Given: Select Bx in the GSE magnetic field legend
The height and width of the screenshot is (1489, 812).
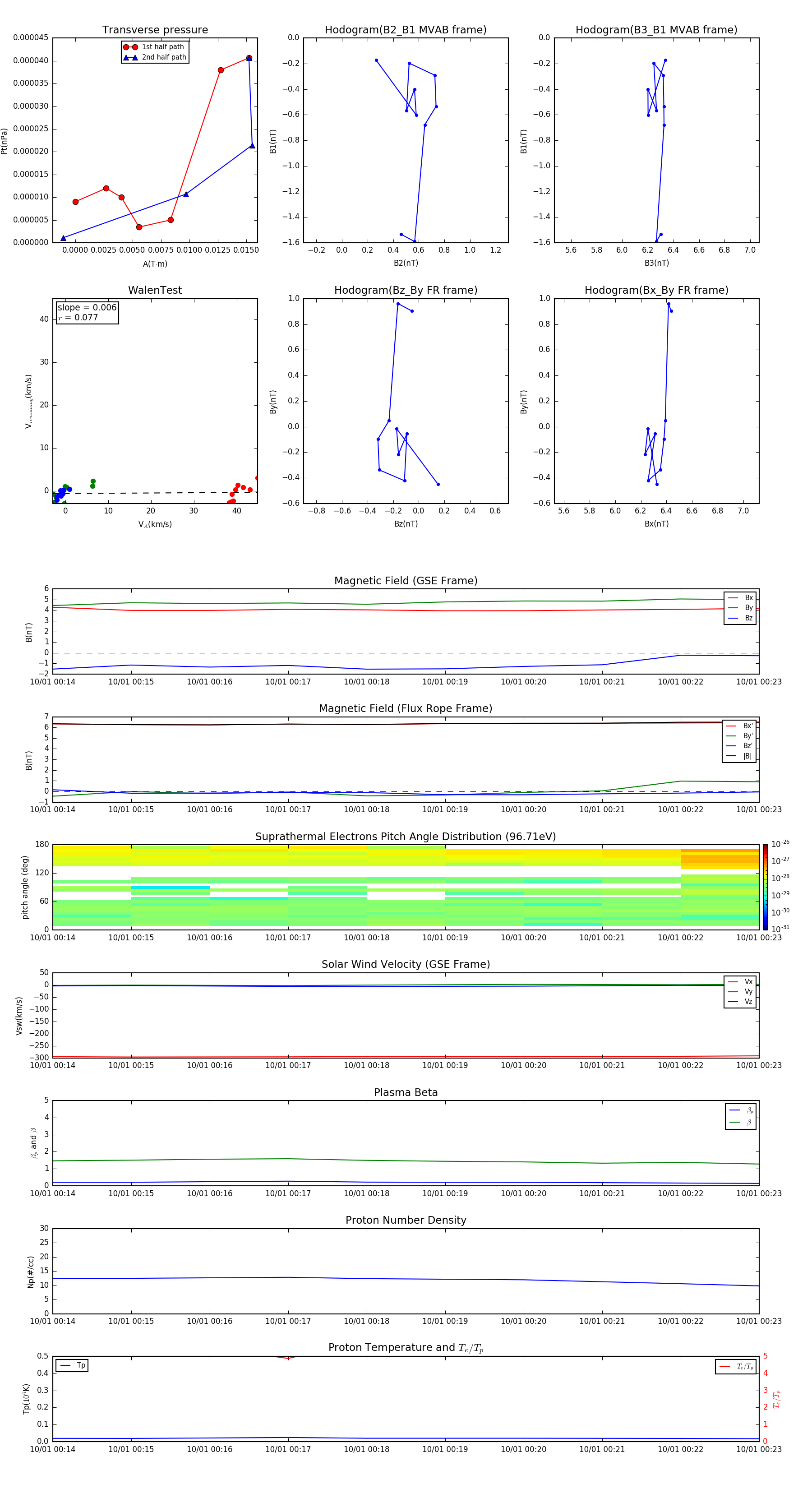Looking at the screenshot, I should point(741,598).
